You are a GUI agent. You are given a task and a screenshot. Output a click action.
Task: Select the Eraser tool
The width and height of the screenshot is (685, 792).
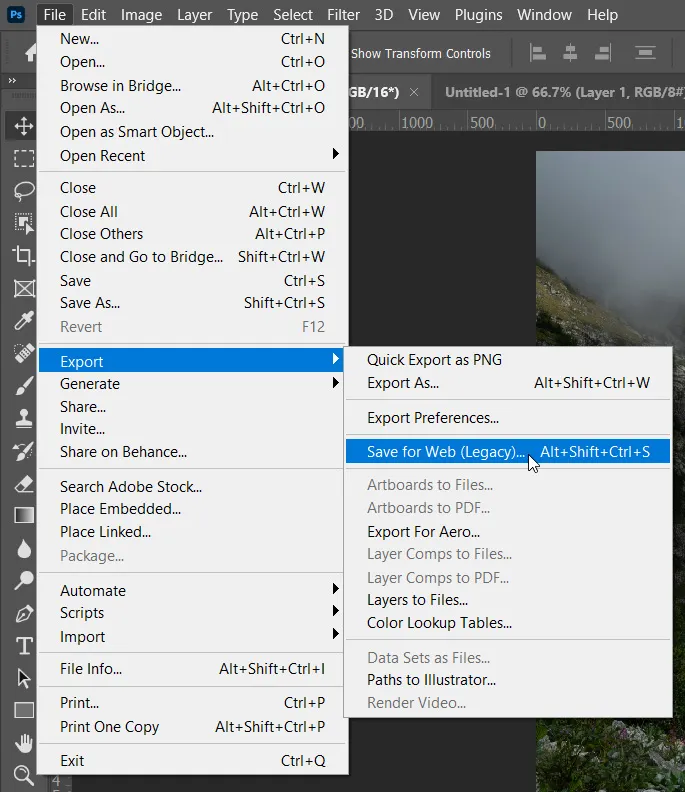point(24,483)
